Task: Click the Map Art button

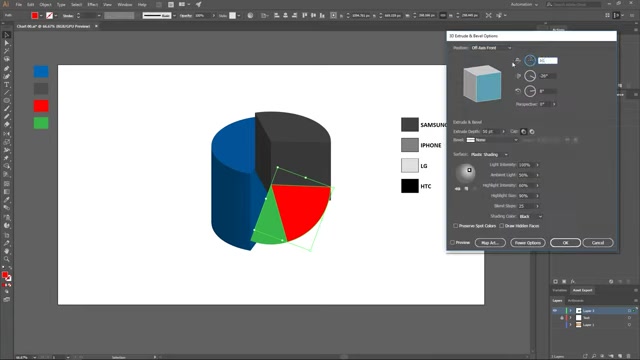Action: [490, 242]
